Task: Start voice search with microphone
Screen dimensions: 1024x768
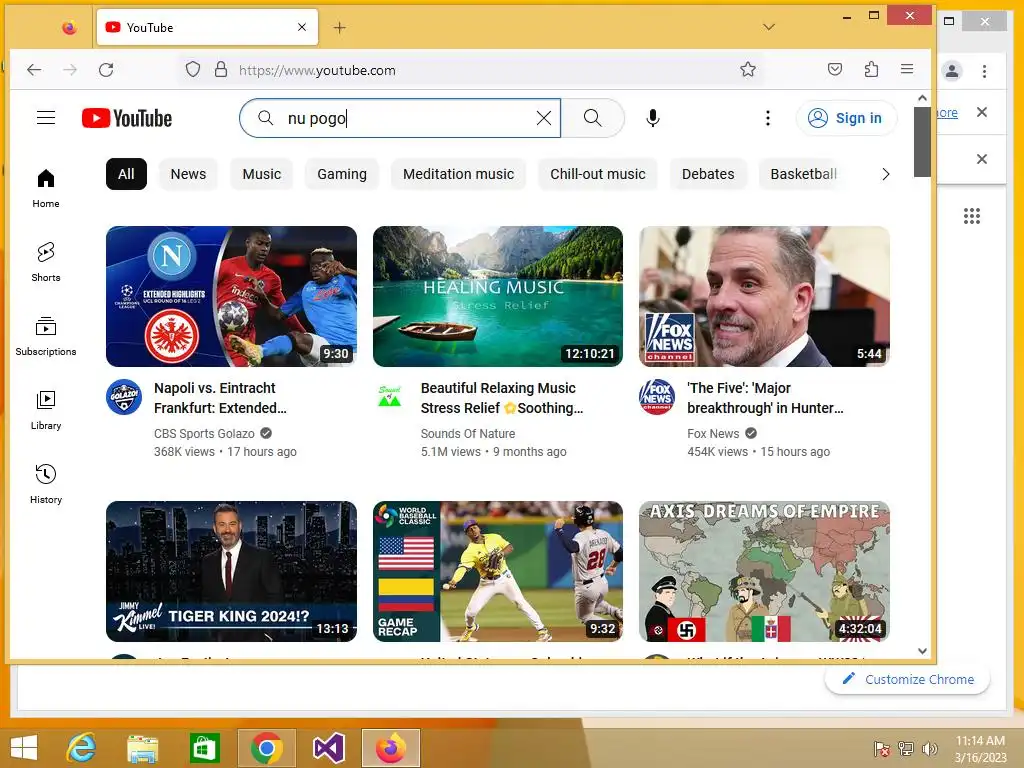Action: pyautogui.click(x=652, y=118)
